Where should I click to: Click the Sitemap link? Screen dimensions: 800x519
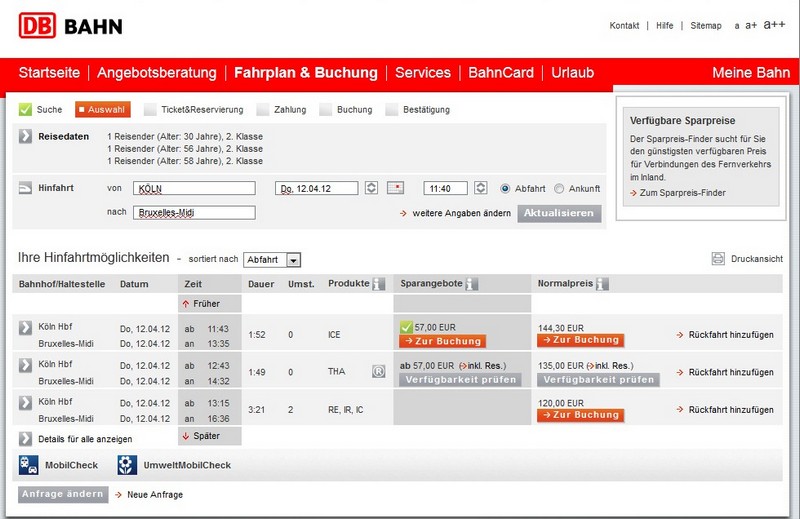click(706, 26)
